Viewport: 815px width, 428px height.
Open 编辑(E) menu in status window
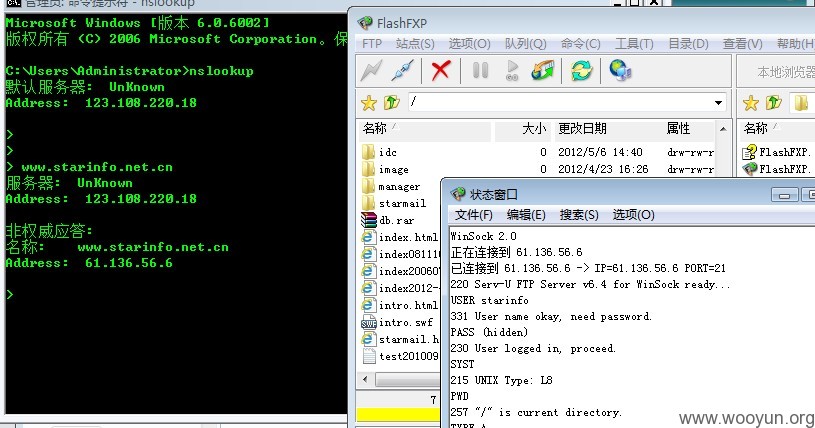point(526,215)
